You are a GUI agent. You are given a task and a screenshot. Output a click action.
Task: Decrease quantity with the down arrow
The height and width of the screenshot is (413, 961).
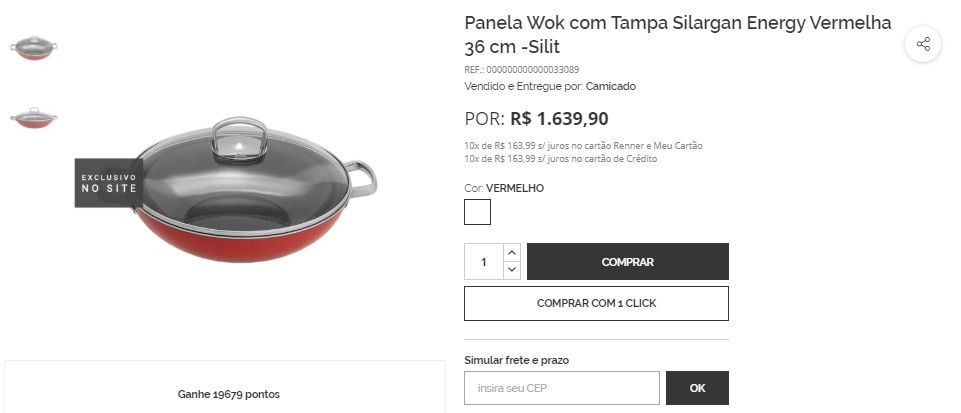(x=512, y=270)
